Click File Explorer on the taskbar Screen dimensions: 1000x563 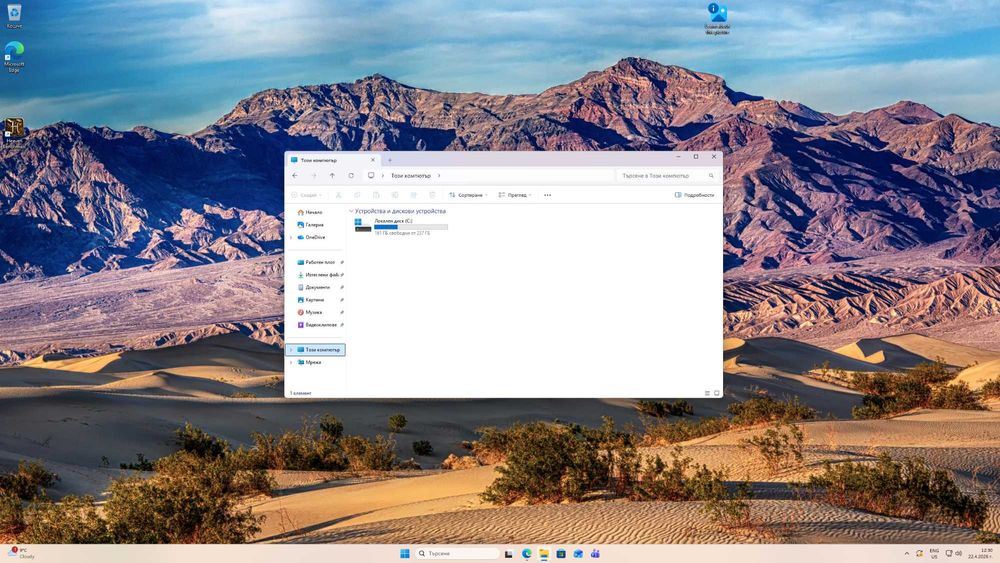[x=543, y=553]
